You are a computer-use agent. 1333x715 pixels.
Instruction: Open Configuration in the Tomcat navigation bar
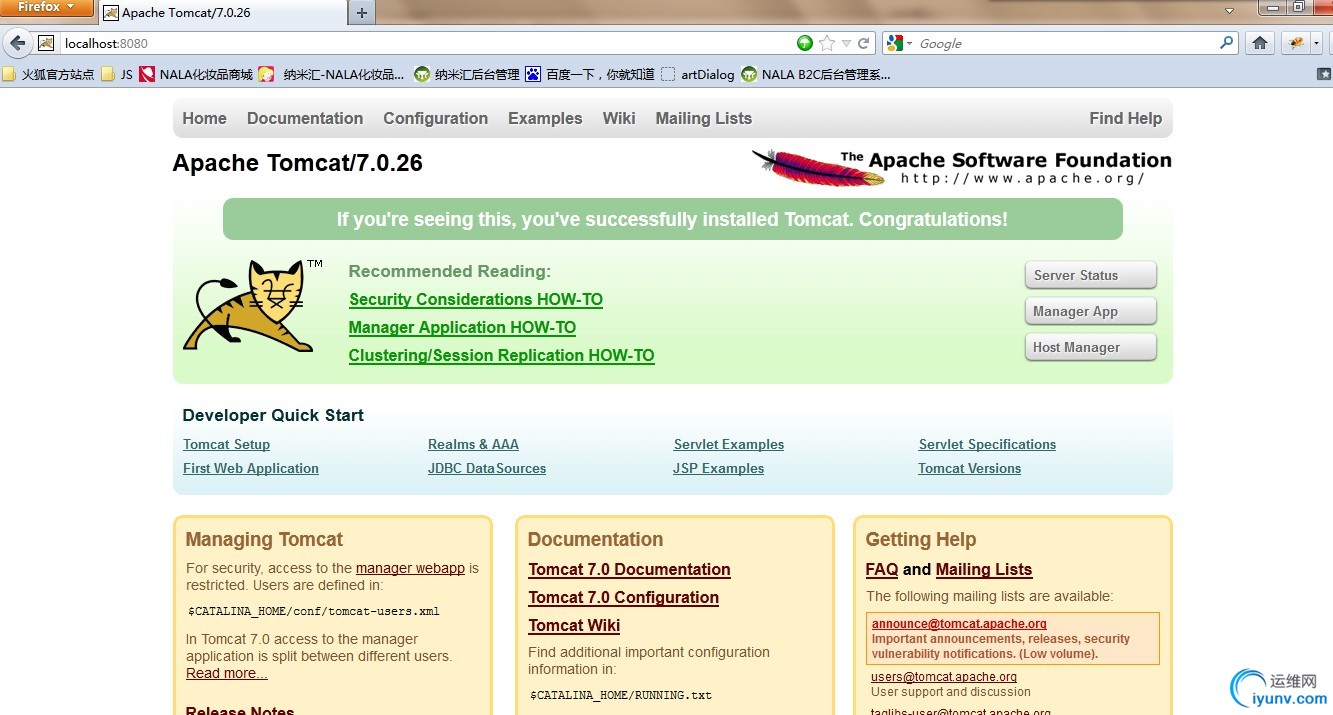(436, 118)
